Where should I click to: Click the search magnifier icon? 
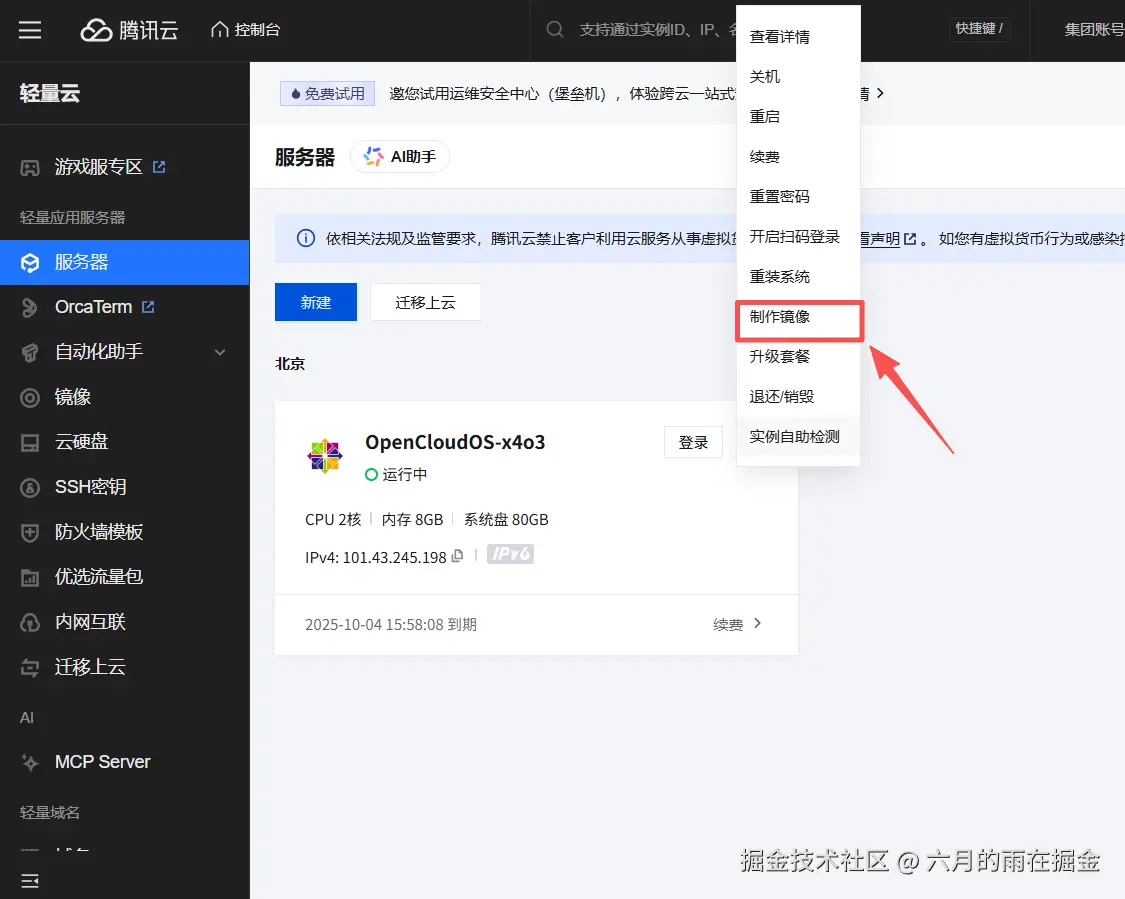[555, 29]
